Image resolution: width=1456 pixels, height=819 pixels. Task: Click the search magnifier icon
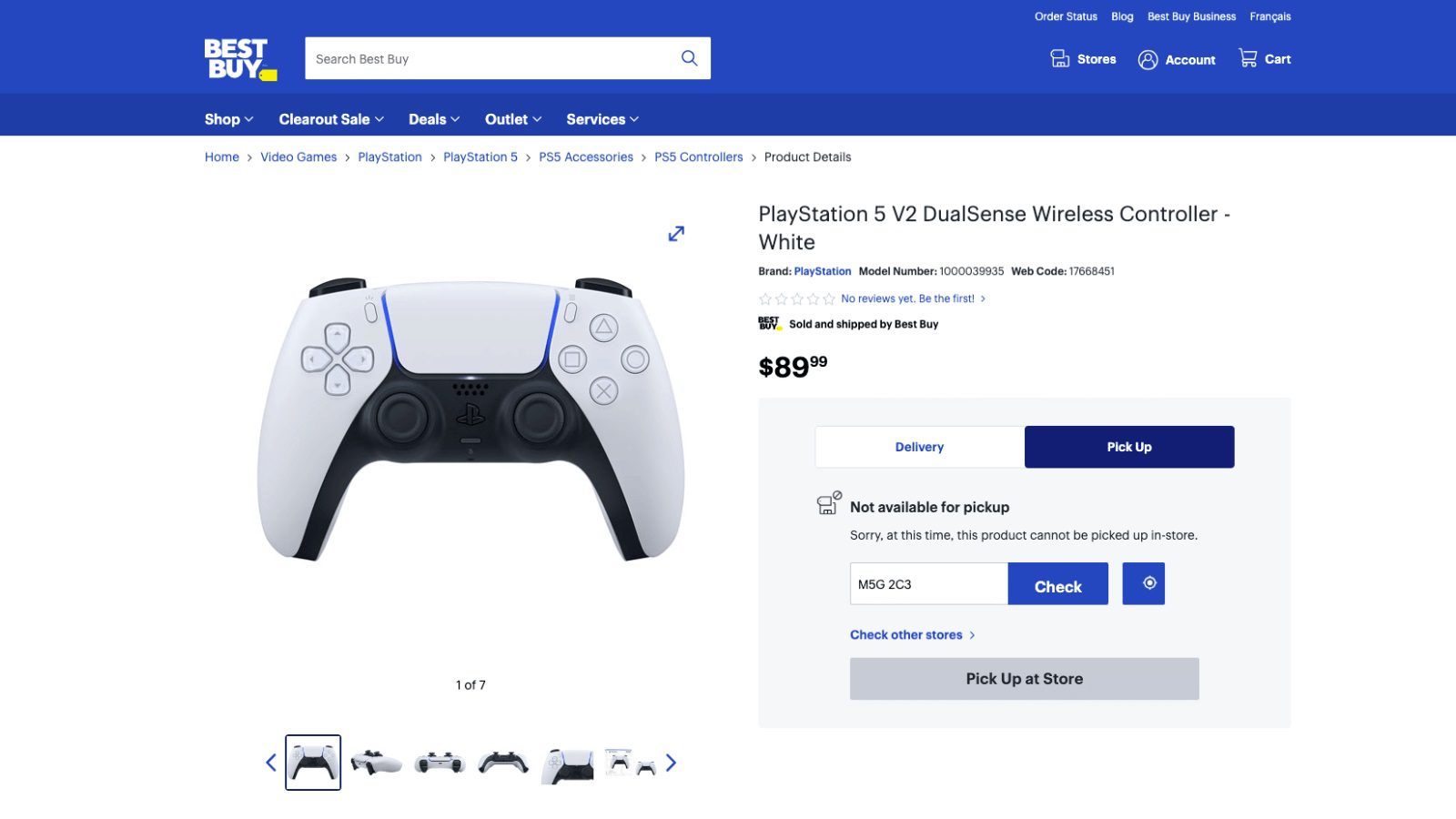tap(689, 58)
